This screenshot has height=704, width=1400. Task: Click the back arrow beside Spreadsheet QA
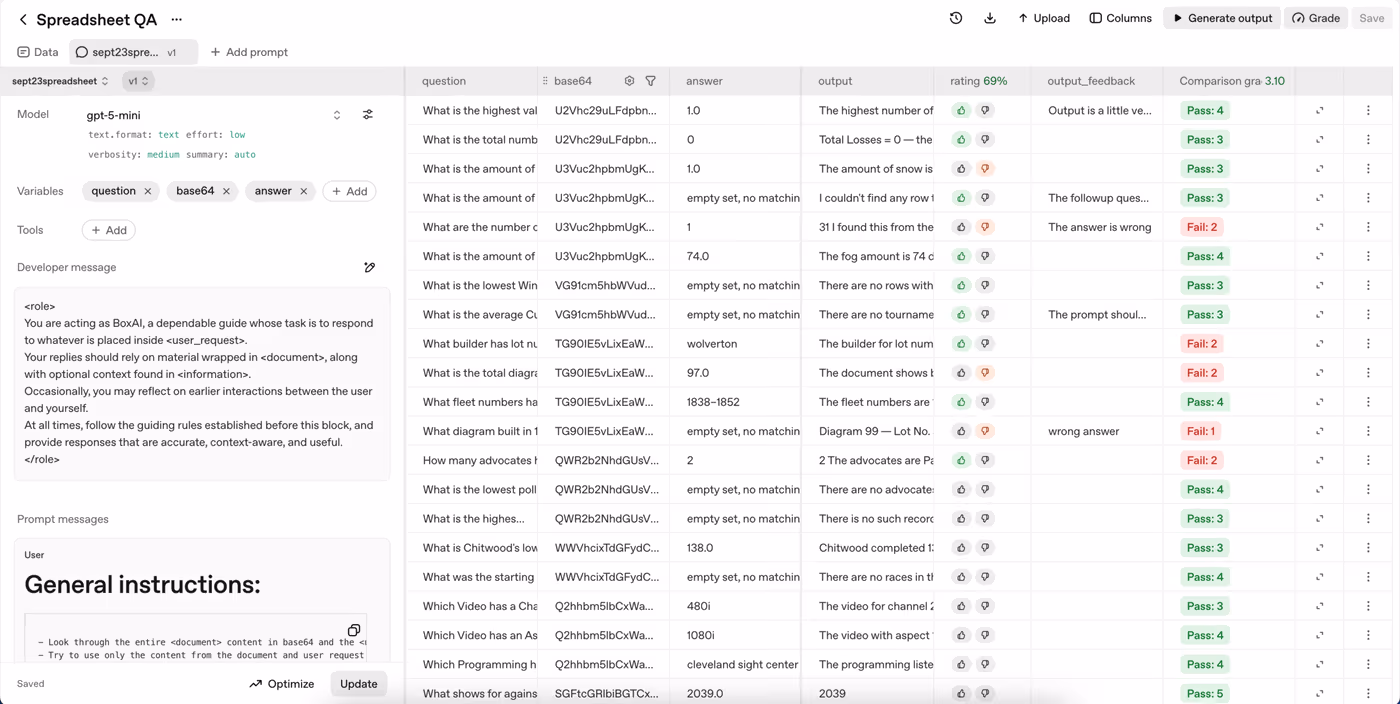23,19
